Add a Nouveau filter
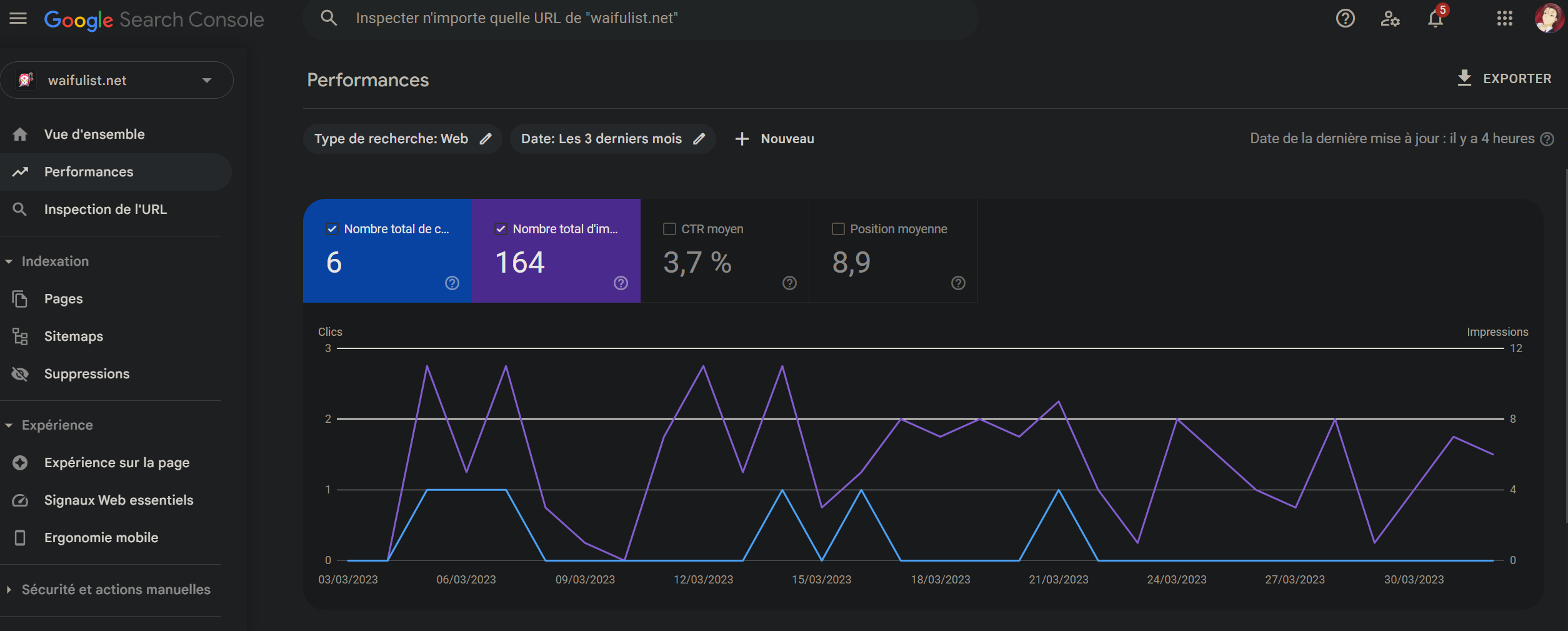Image resolution: width=1568 pixels, height=631 pixels. [x=775, y=139]
